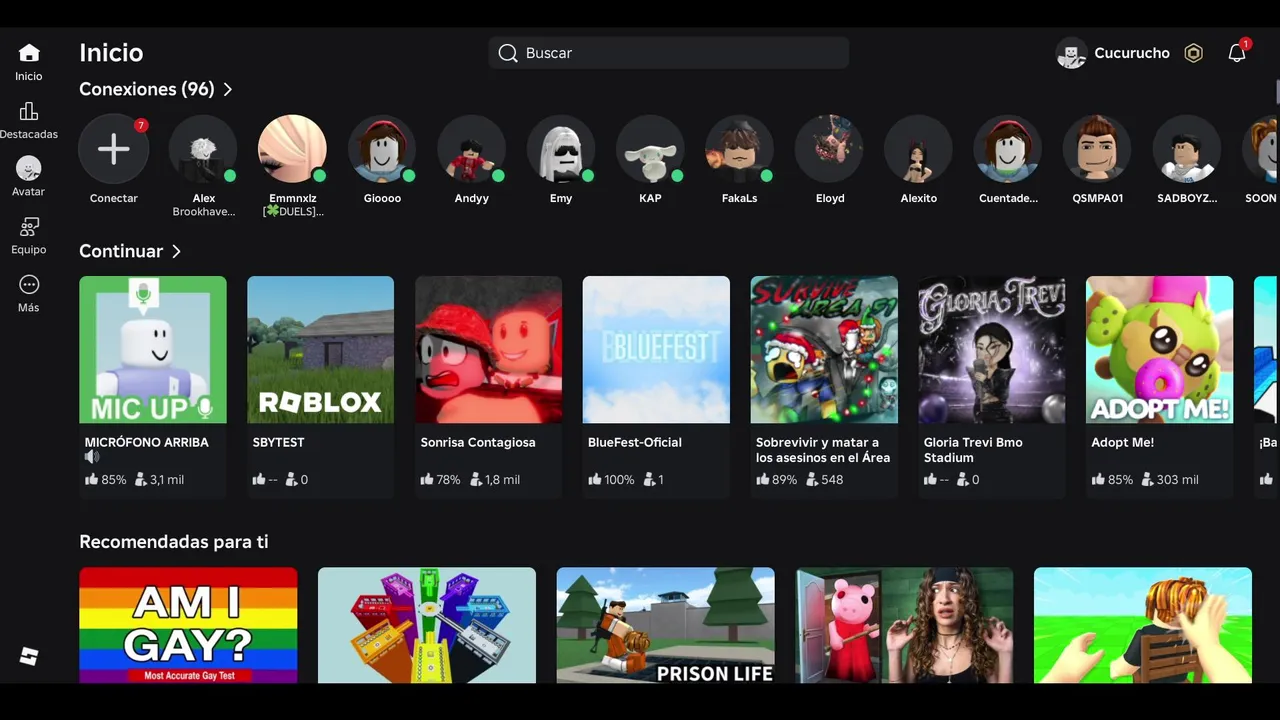Open the MIC UP game thumbnail

153,350
